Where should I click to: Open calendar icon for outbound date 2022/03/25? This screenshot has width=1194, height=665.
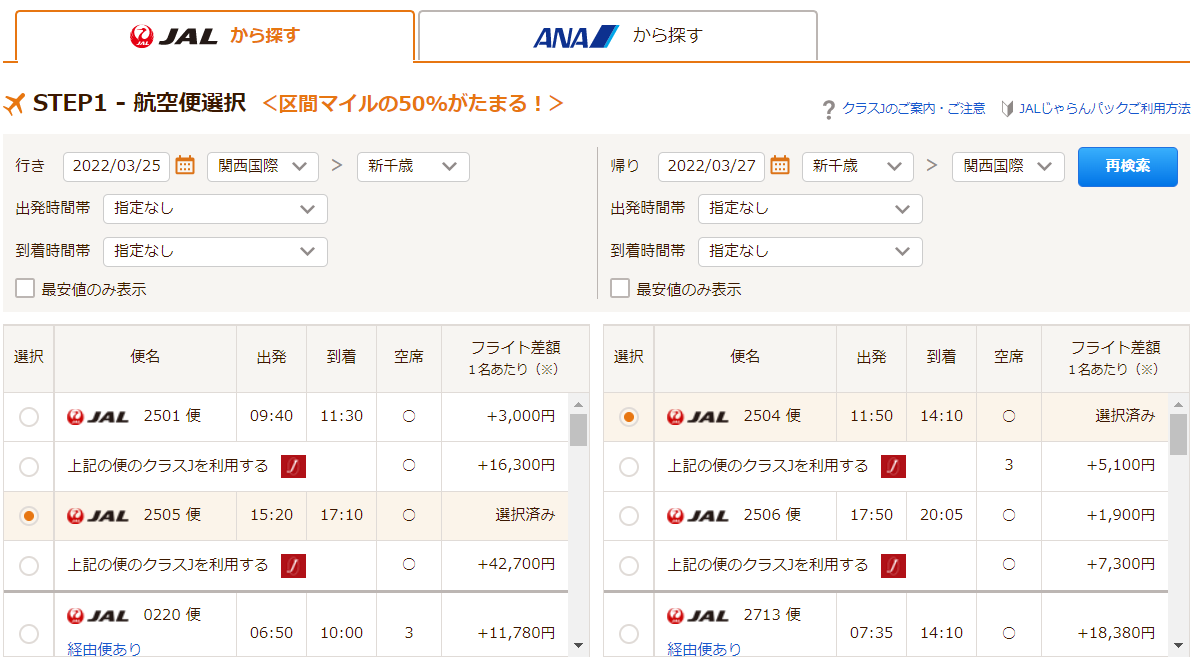(185, 165)
